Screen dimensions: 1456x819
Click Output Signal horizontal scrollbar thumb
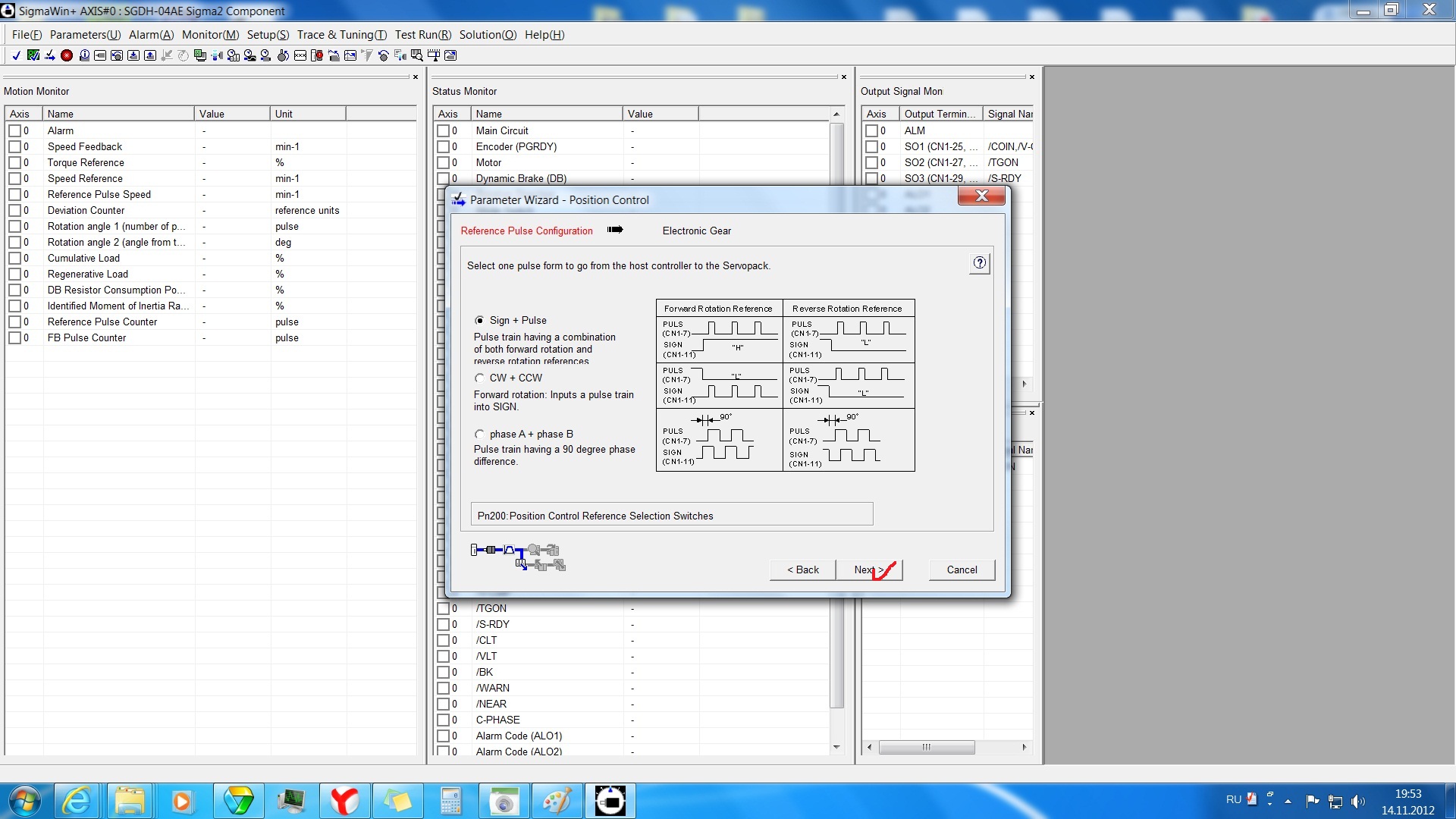926,747
